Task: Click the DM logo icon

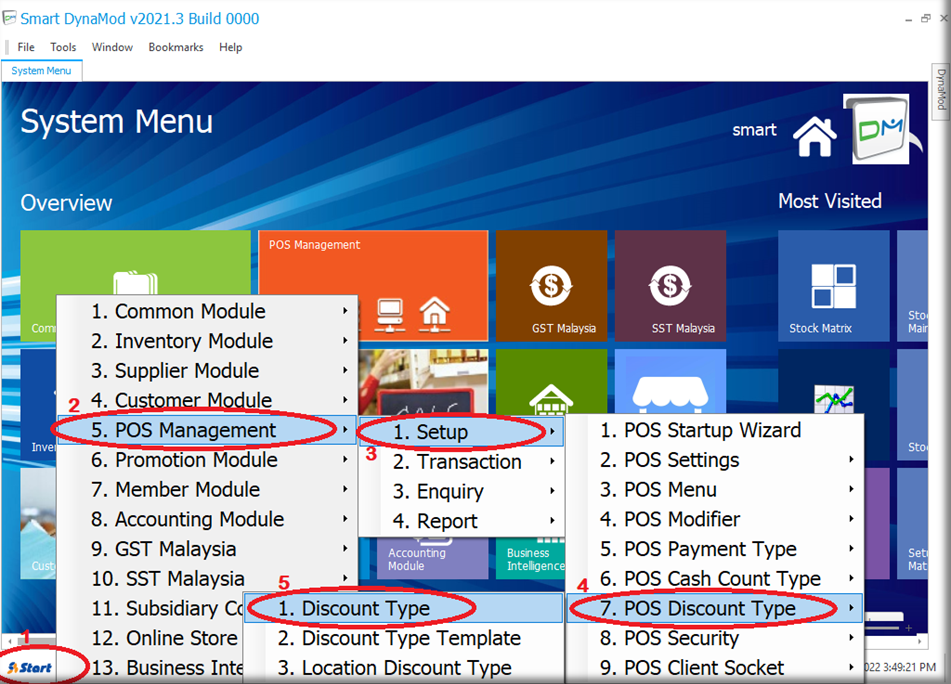Action: click(877, 129)
